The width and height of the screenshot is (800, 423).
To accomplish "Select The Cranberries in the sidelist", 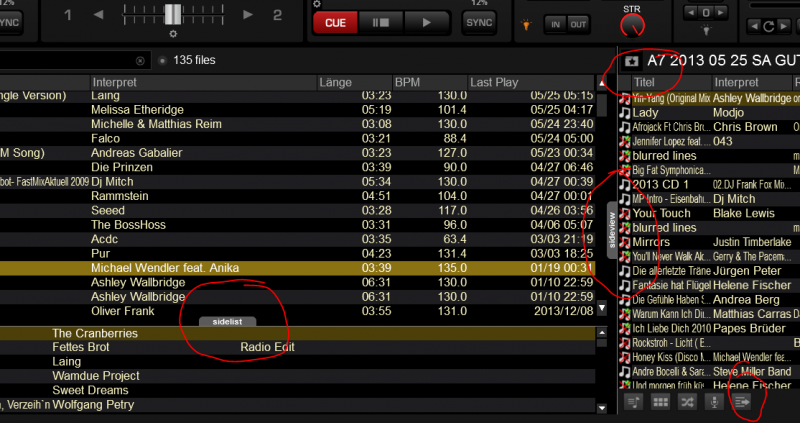I will (x=297, y=333).
